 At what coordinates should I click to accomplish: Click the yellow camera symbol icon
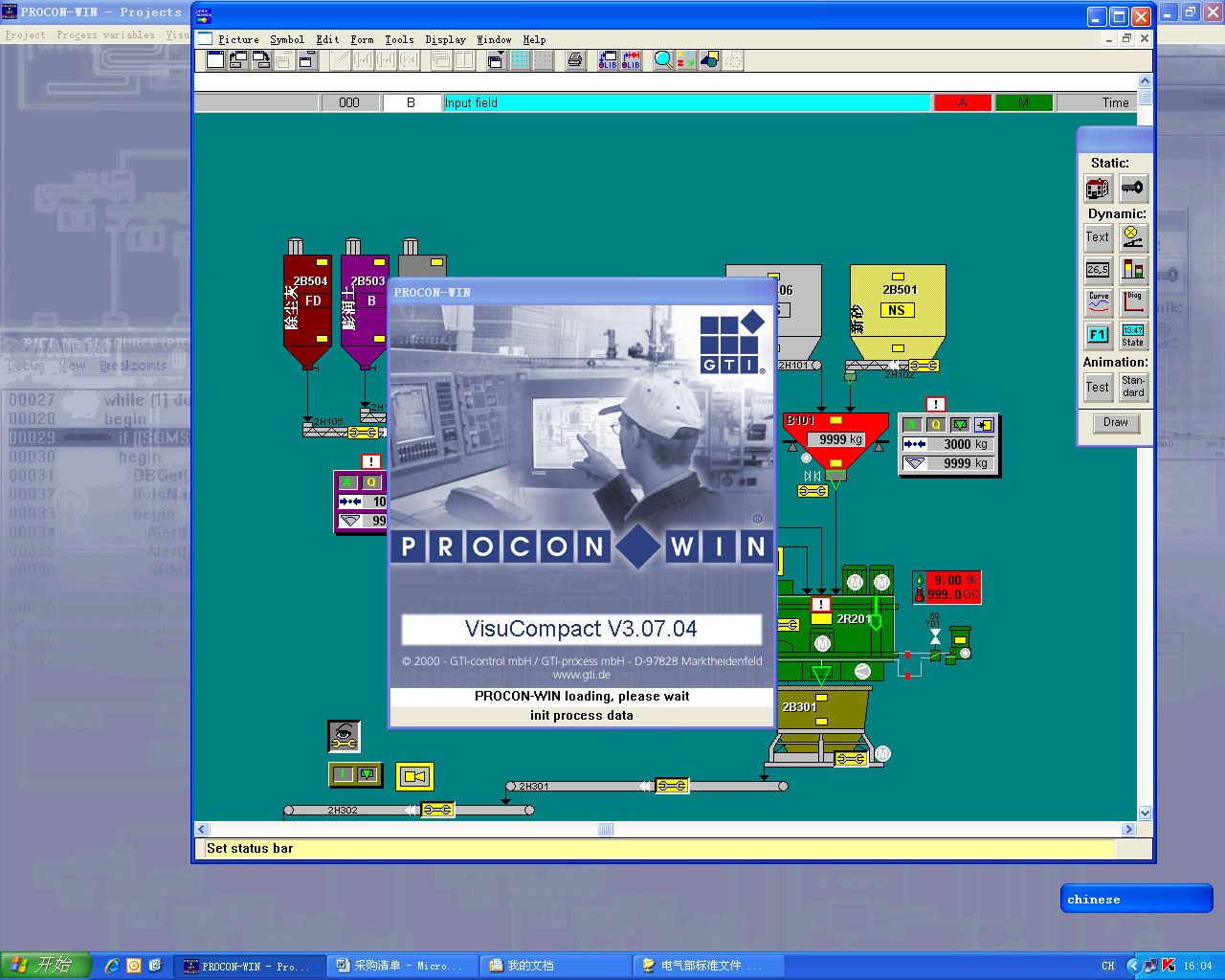pyautogui.click(x=414, y=776)
